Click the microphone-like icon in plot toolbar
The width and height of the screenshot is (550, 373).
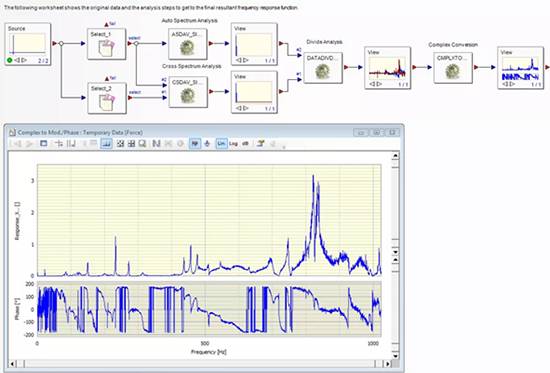click(207, 144)
